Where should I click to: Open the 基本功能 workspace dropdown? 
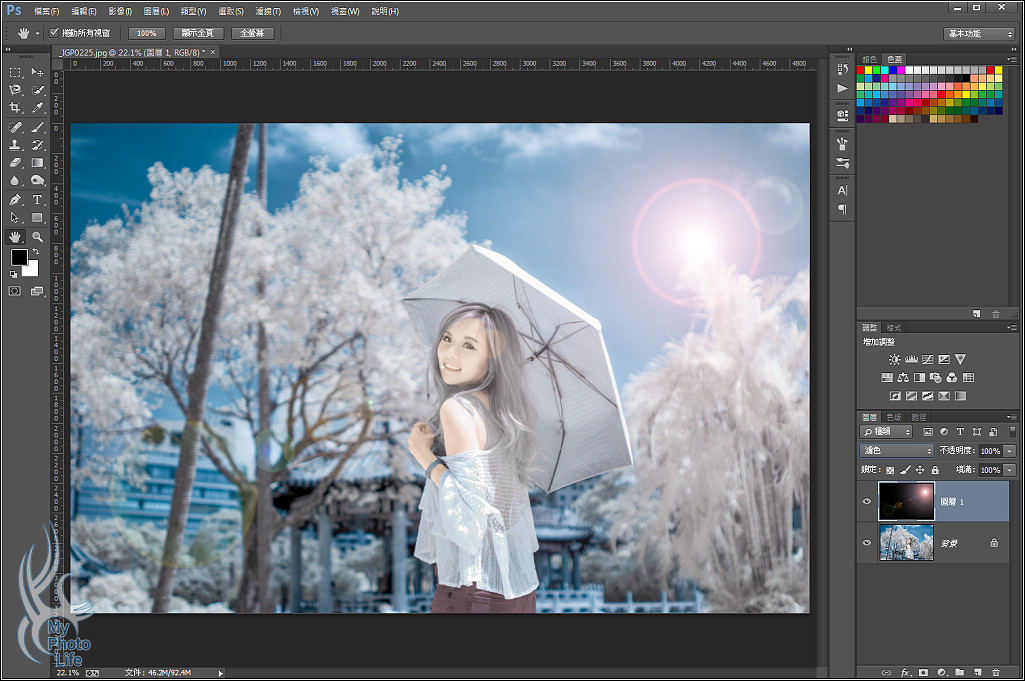(x=978, y=33)
